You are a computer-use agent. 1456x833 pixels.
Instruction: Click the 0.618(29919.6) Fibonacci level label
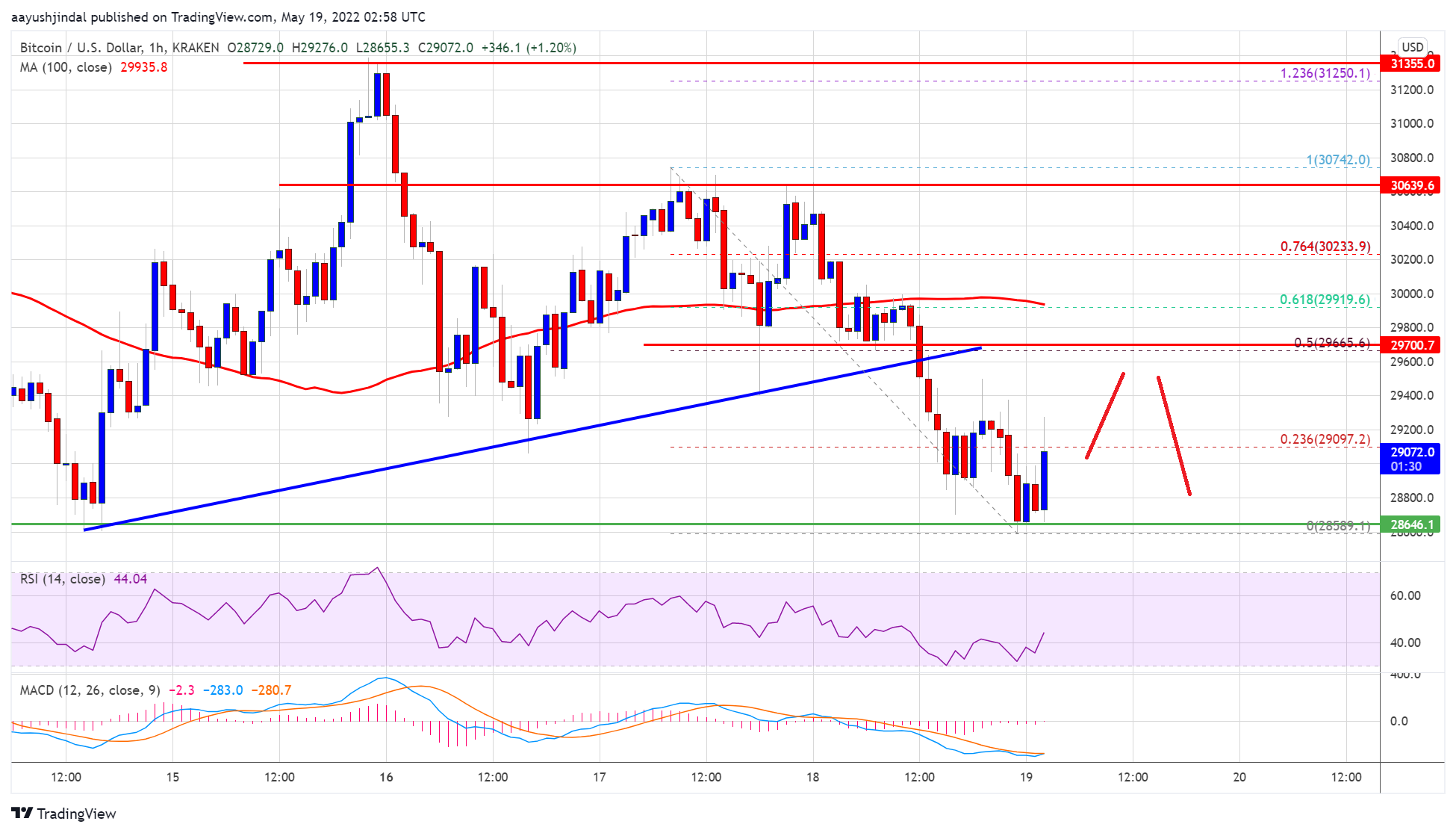click(x=1325, y=300)
